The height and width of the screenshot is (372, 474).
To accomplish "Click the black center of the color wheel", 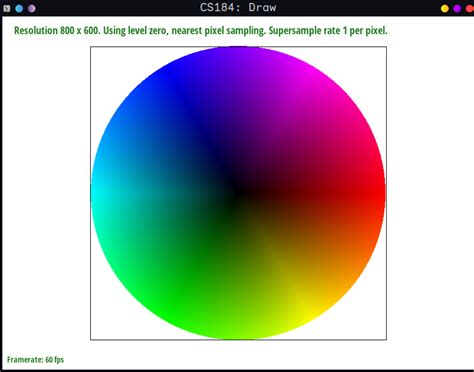I will 237,193.
